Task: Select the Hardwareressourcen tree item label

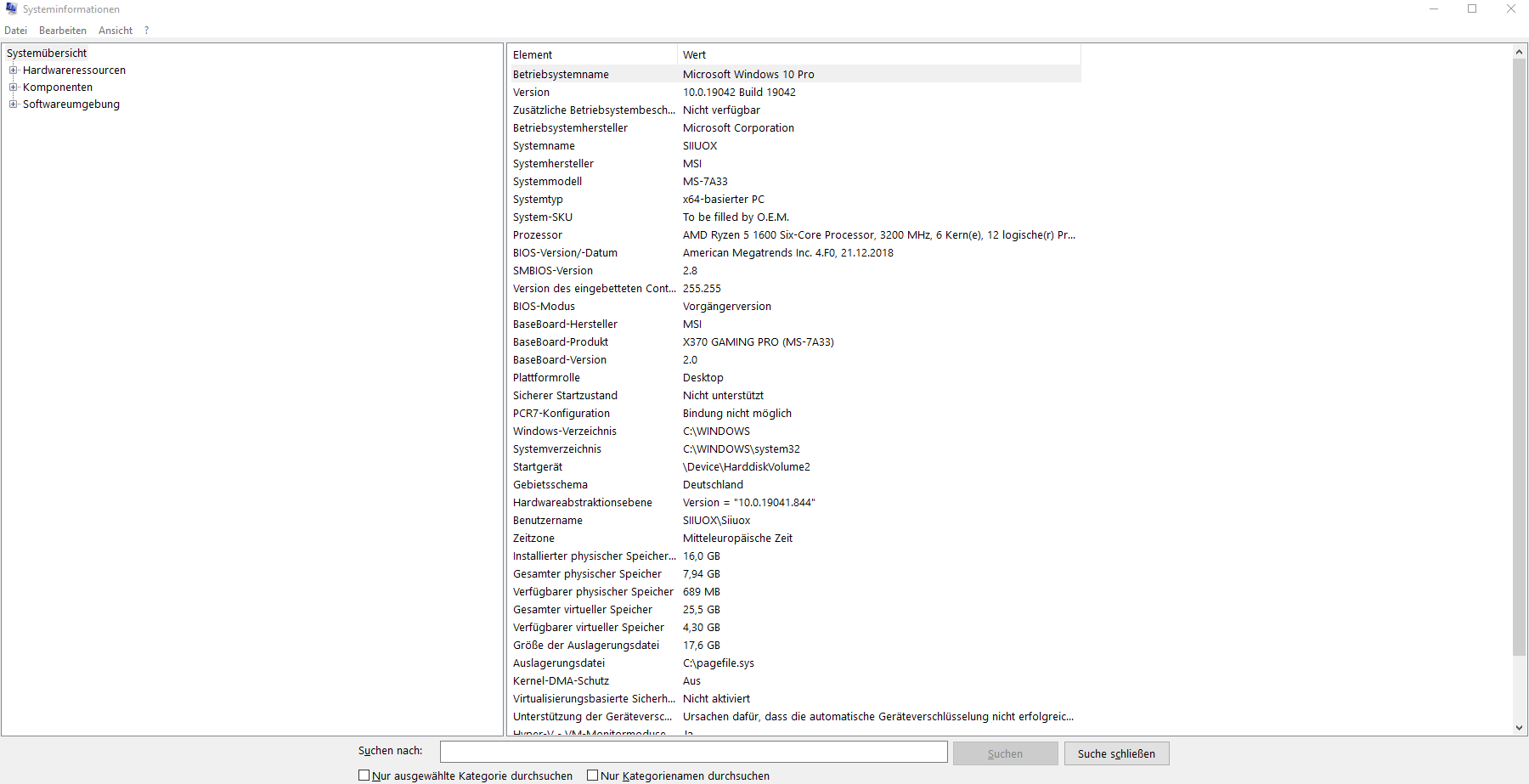Action: pyautogui.click(x=74, y=71)
